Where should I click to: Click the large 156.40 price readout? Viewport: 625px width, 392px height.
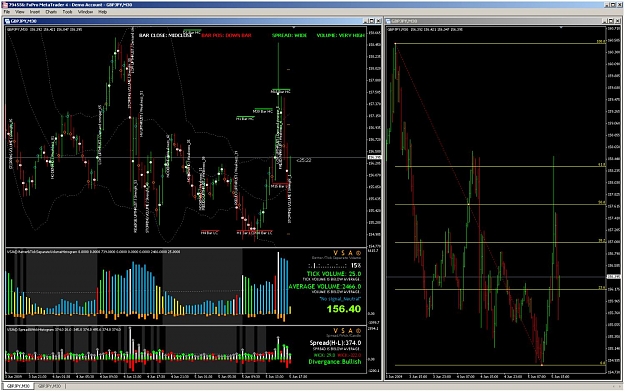click(344, 309)
